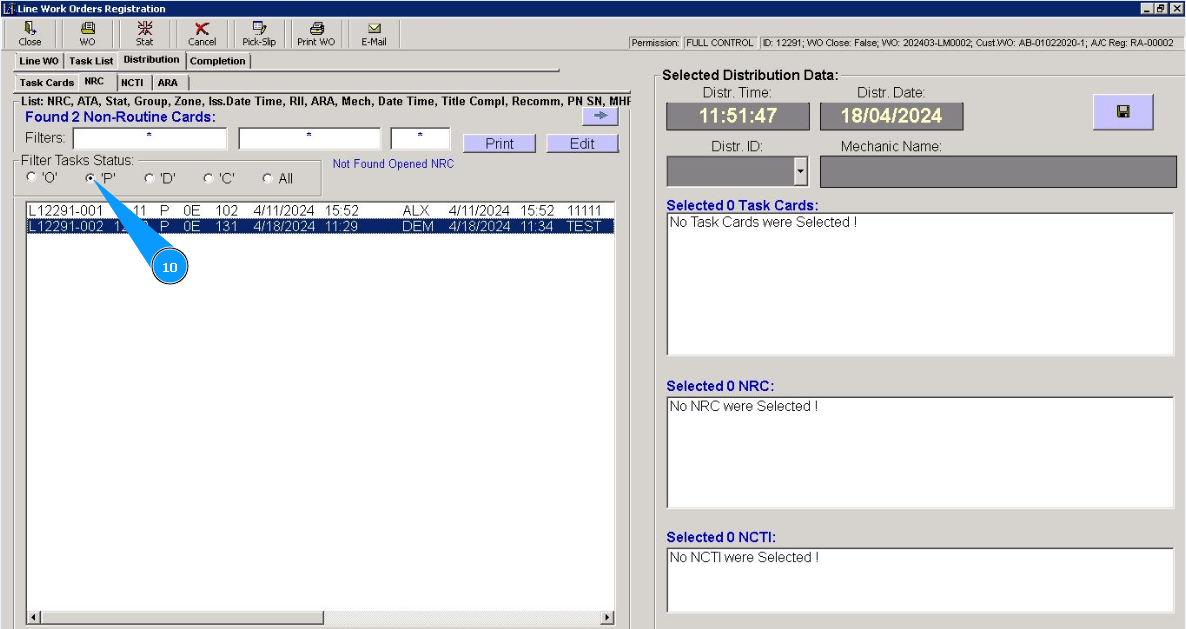Open the ARA sub-tab

(168, 82)
